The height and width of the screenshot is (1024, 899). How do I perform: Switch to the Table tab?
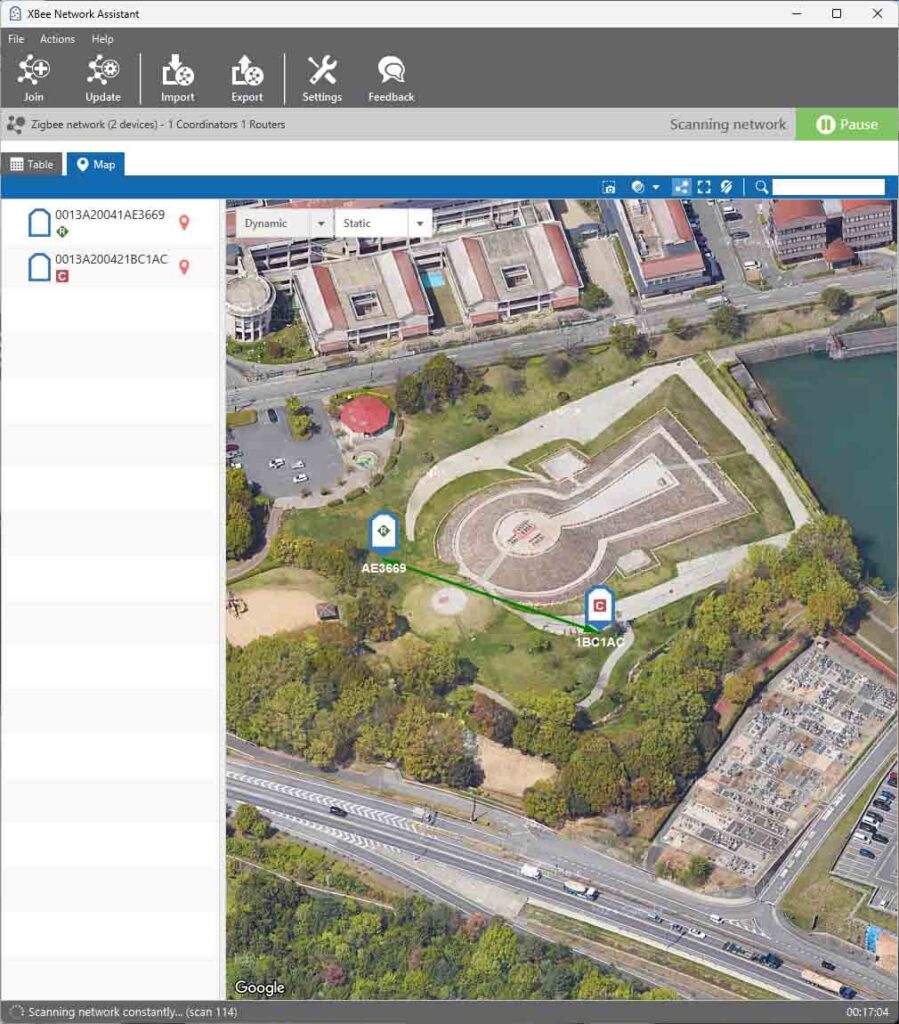click(x=32, y=165)
